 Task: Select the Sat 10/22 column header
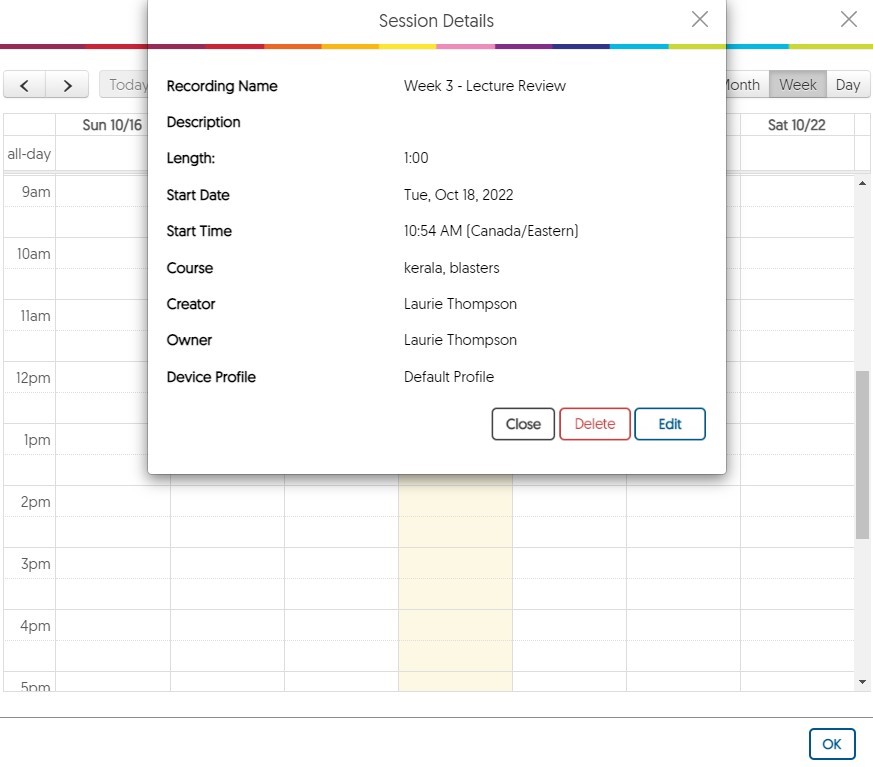pyautogui.click(x=797, y=125)
